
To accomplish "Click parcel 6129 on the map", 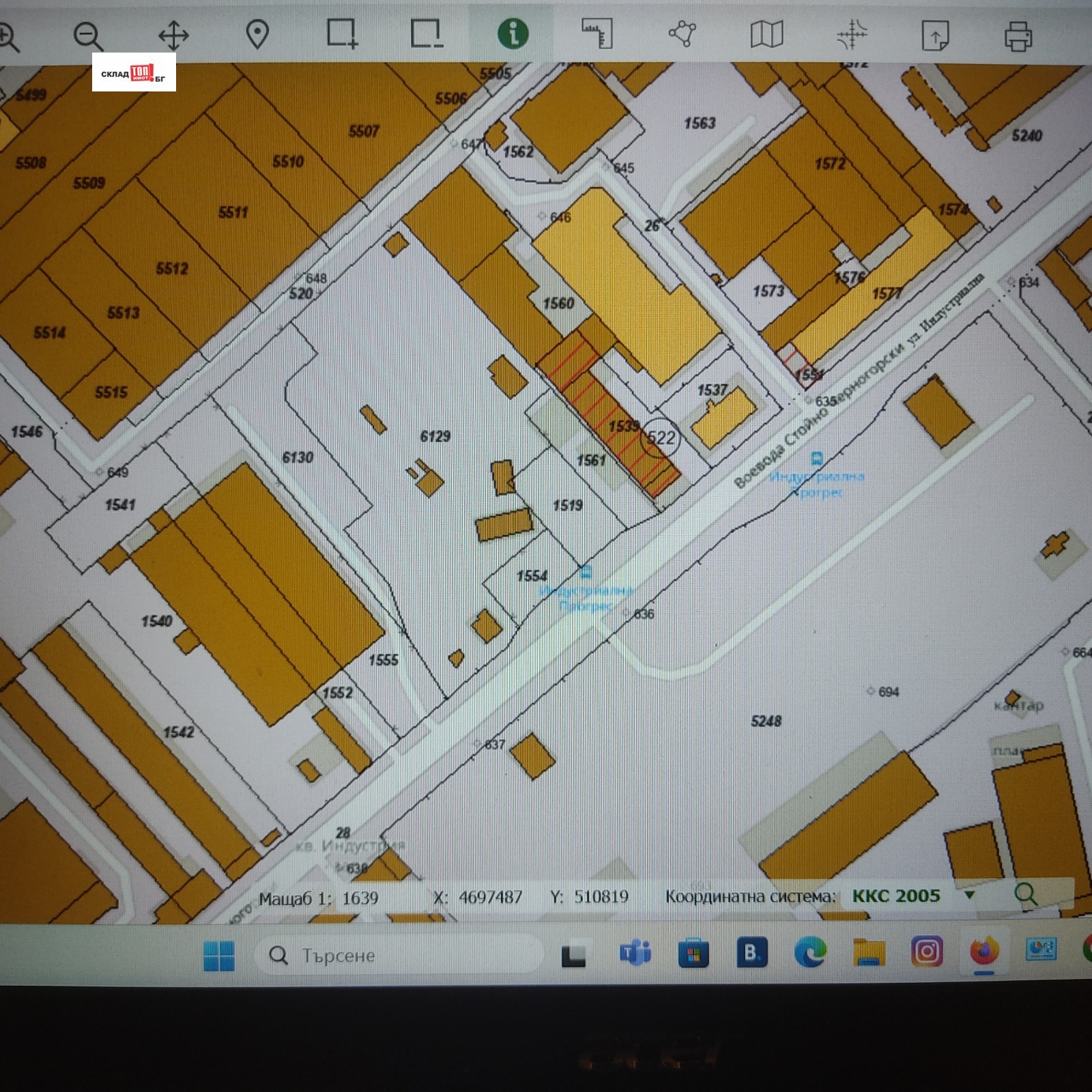I will pos(435,436).
